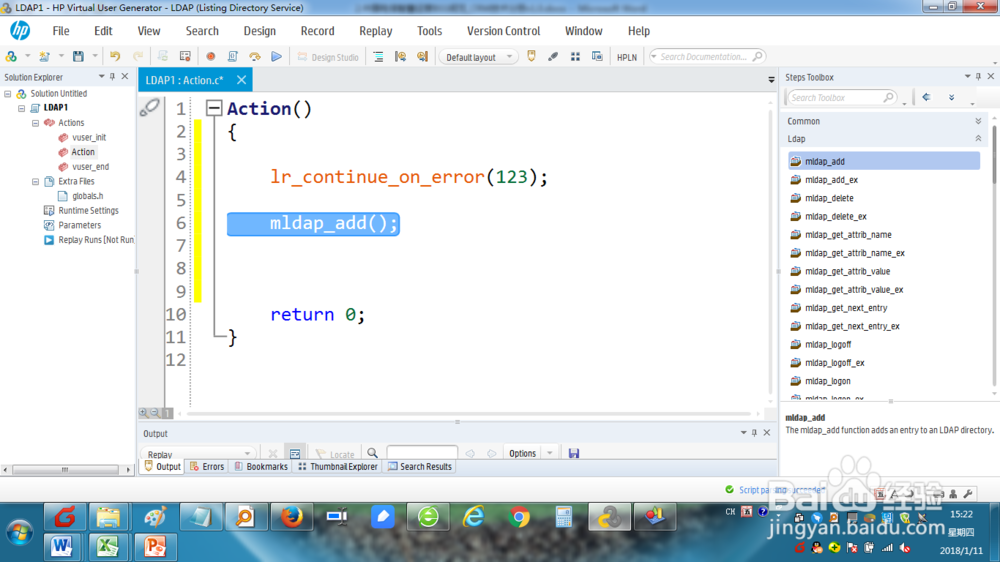The image size is (1000, 562).
Task: Select the mldap_get_attrib_name step
Action: (x=848, y=235)
